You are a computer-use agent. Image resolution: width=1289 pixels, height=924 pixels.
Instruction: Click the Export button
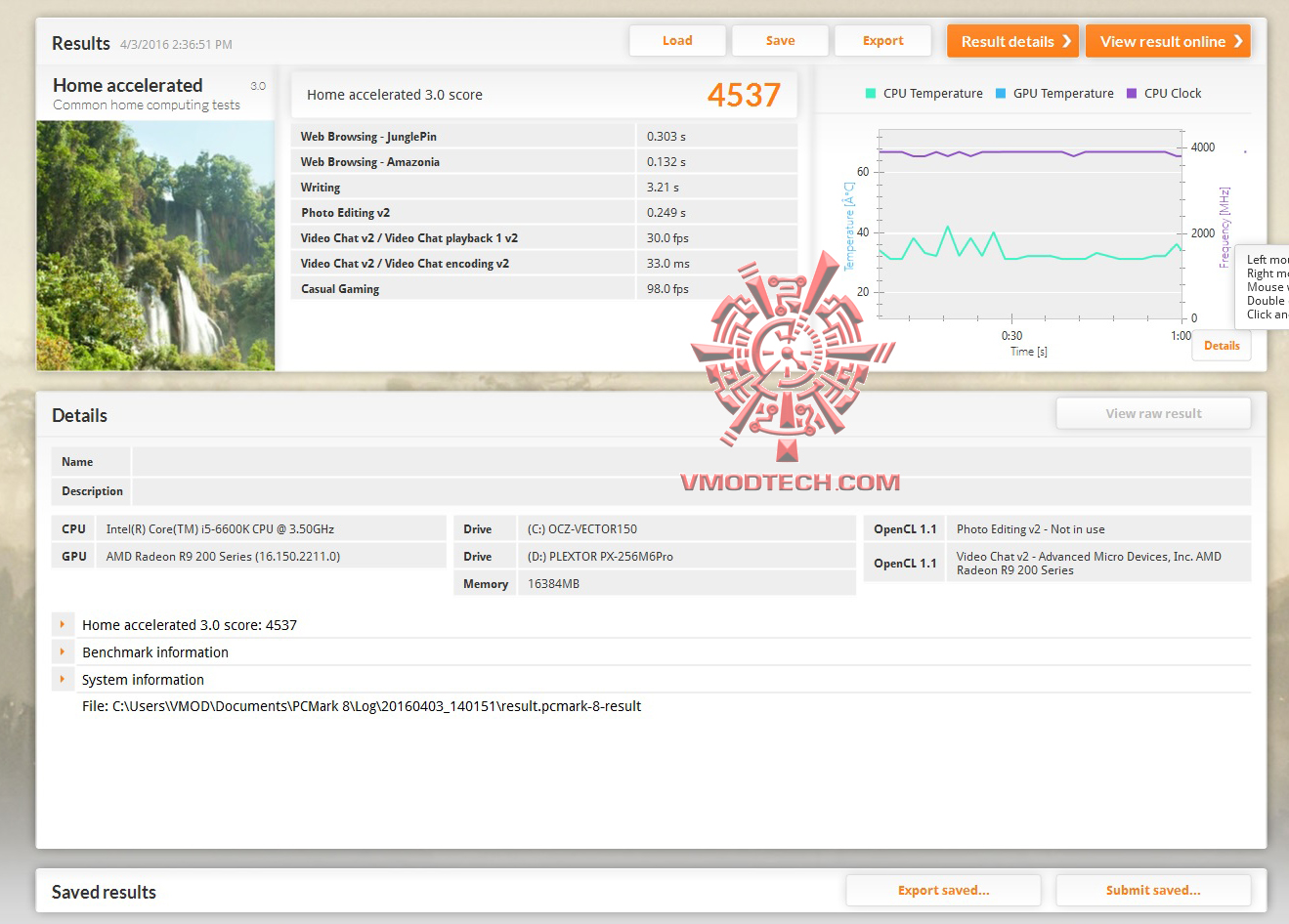click(x=882, y=41)
